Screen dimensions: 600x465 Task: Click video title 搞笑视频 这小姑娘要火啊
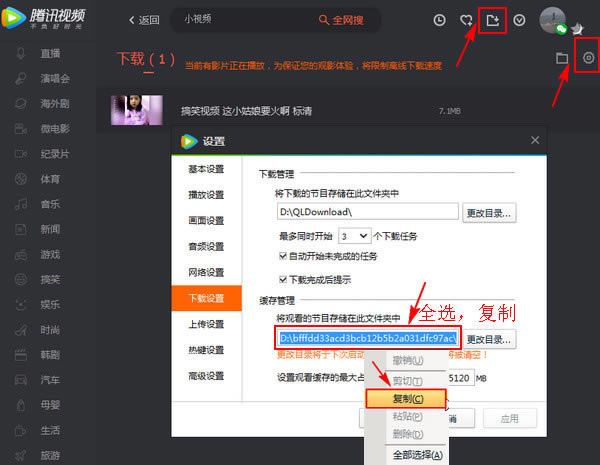(x=246, y=111)
